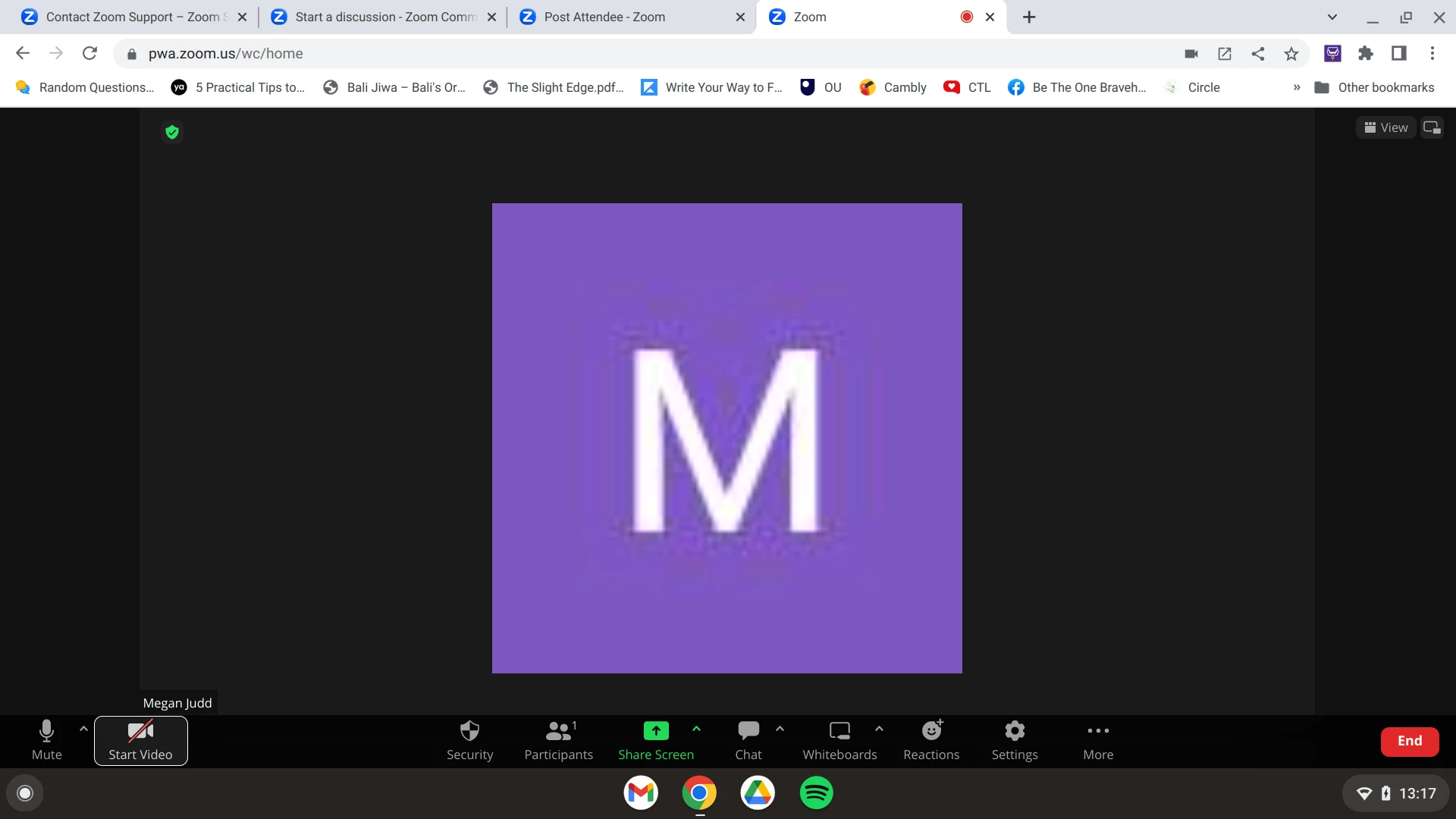
Task: Expand the Chat options caret
Action: tap(780, 729)
